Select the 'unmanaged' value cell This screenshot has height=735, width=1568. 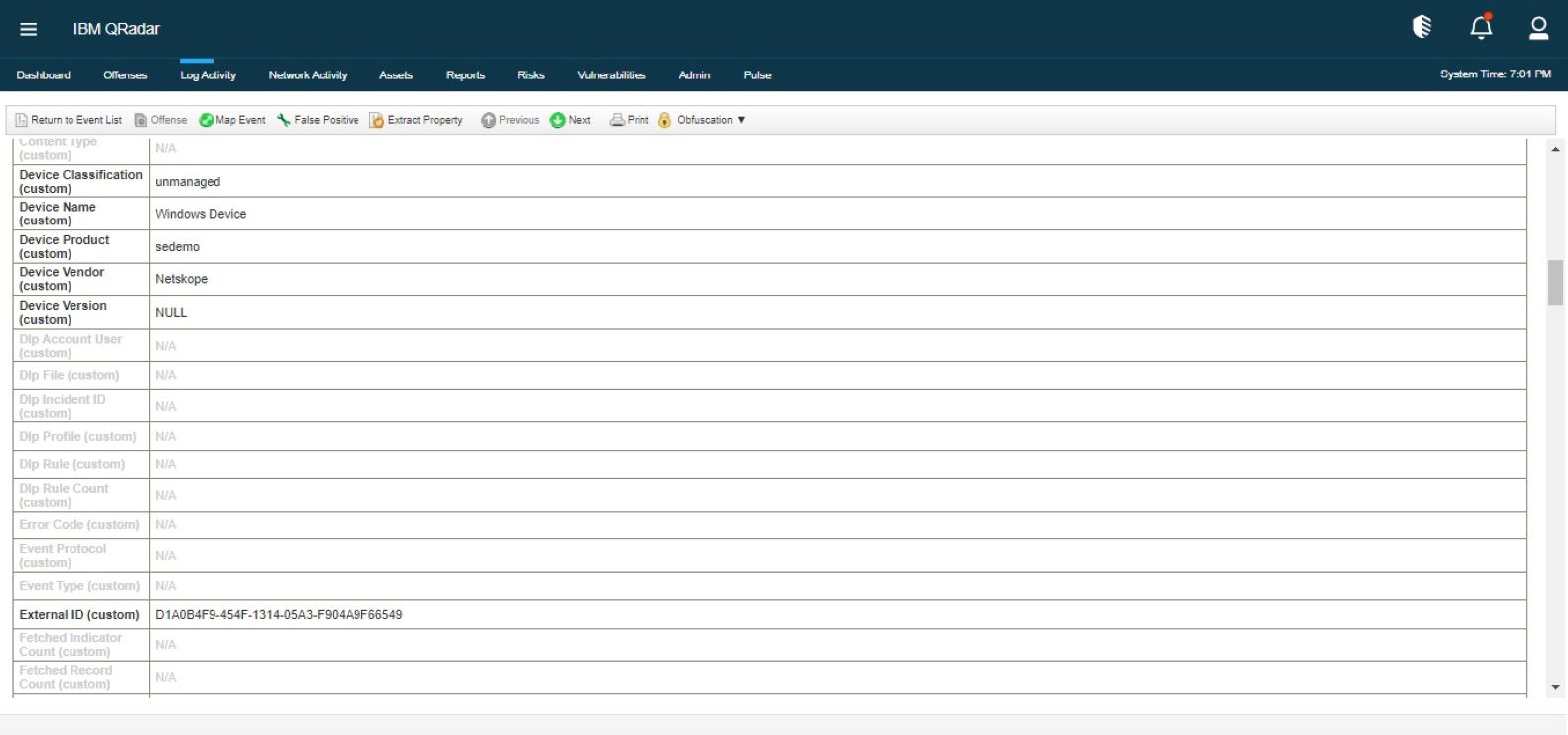coord(838,181)
